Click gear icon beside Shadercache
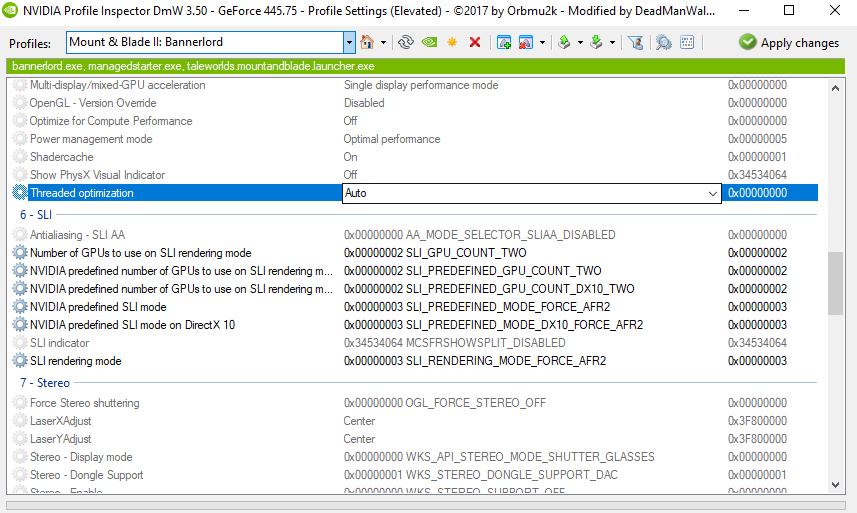This screenshot has width=857, height=513. pyautogui.click(x=20, y=157)
